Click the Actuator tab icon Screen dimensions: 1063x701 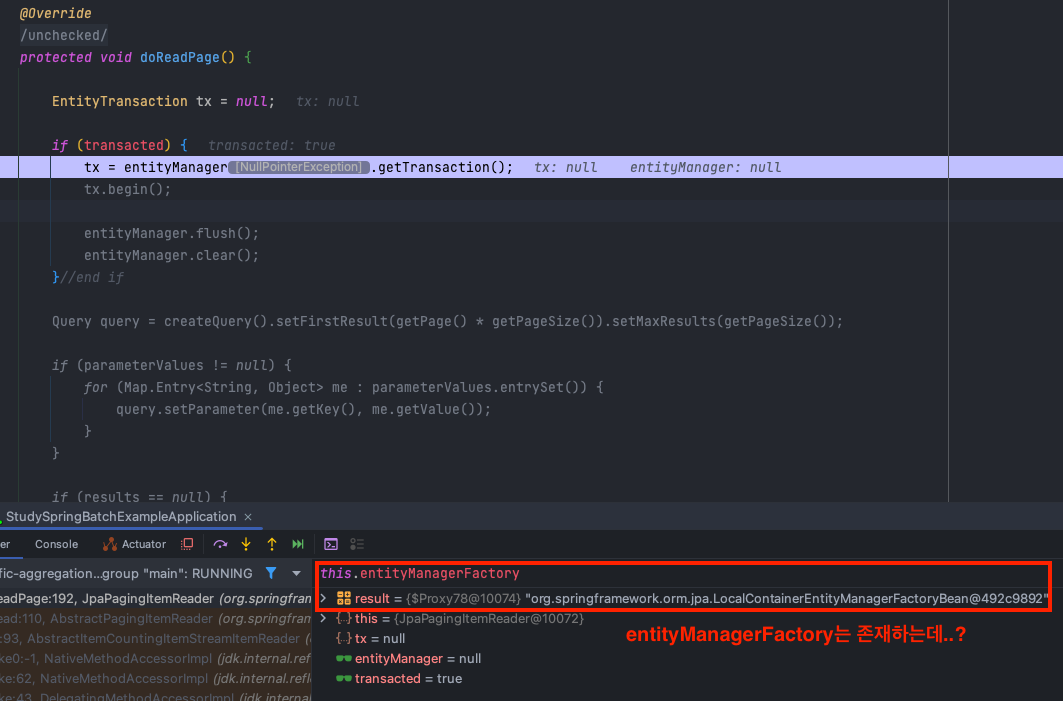click(x=109, y=544)
